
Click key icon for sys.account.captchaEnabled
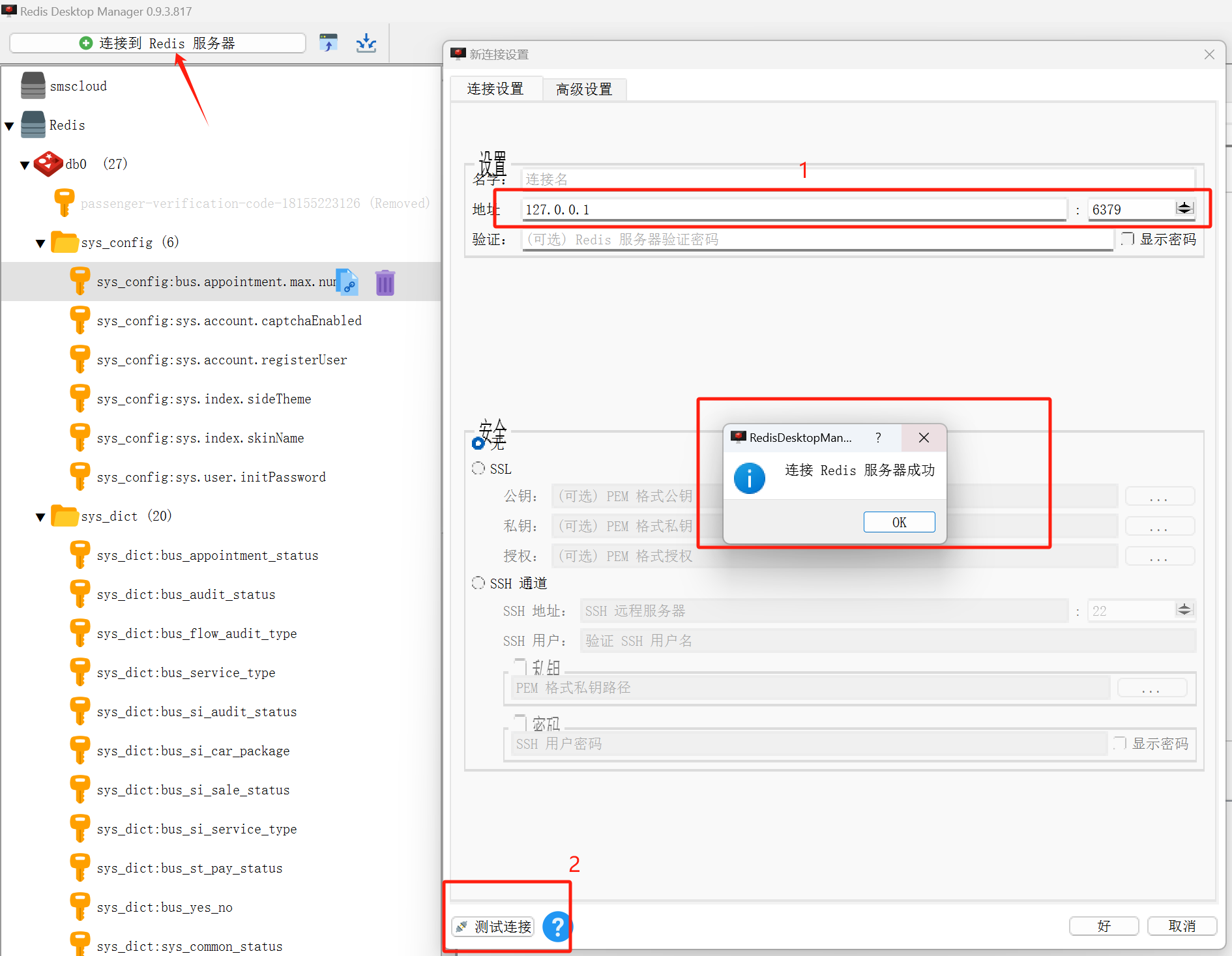tap(80, 320)
